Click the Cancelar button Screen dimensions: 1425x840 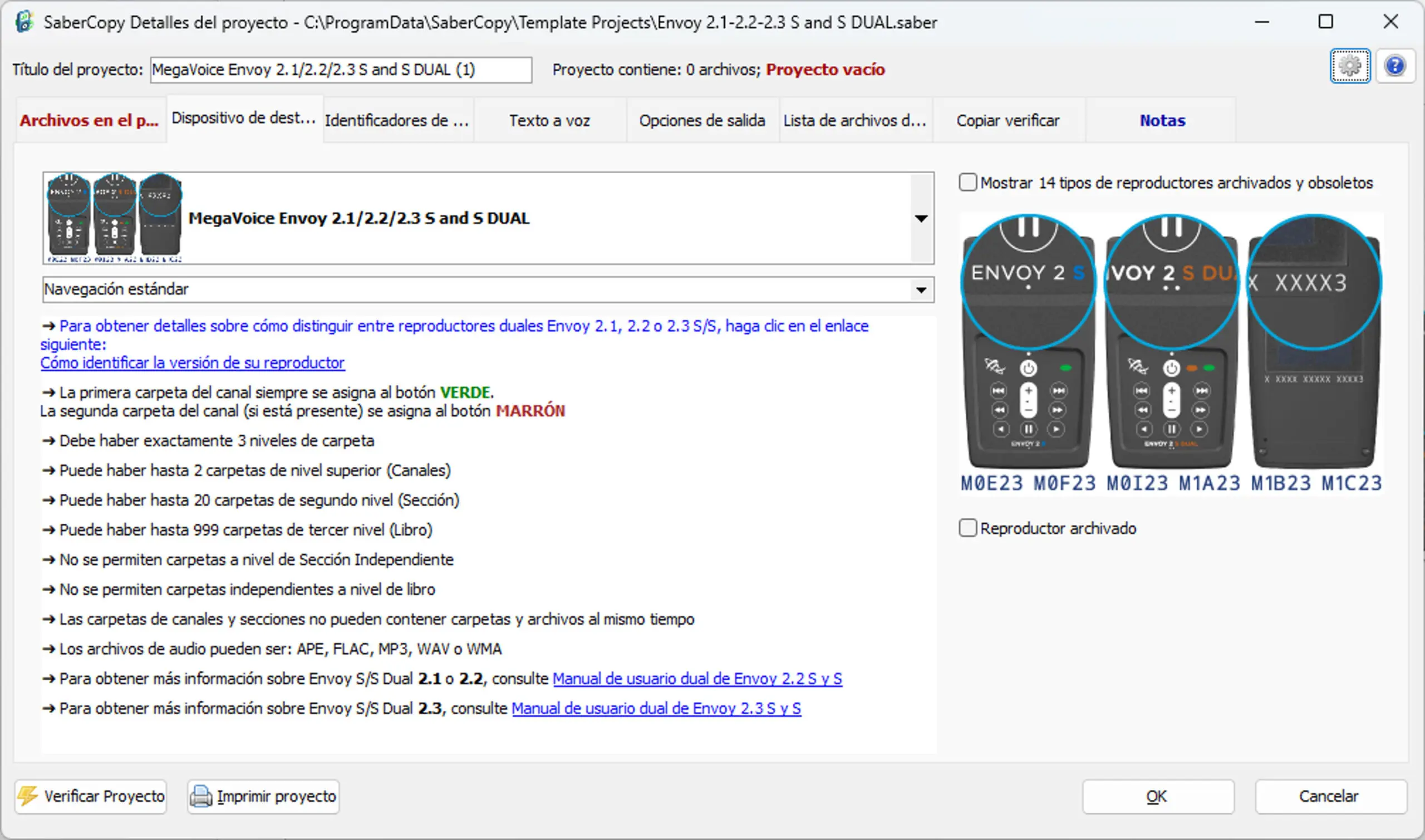(1330, 797)
